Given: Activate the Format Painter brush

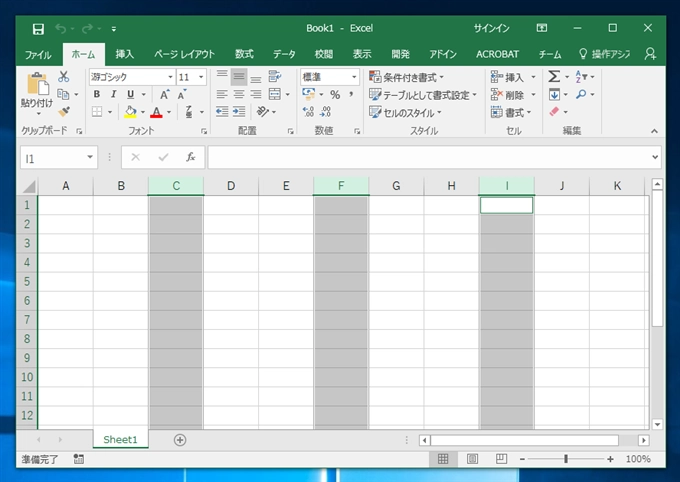Looking at the screenshot, I should 64,111.
